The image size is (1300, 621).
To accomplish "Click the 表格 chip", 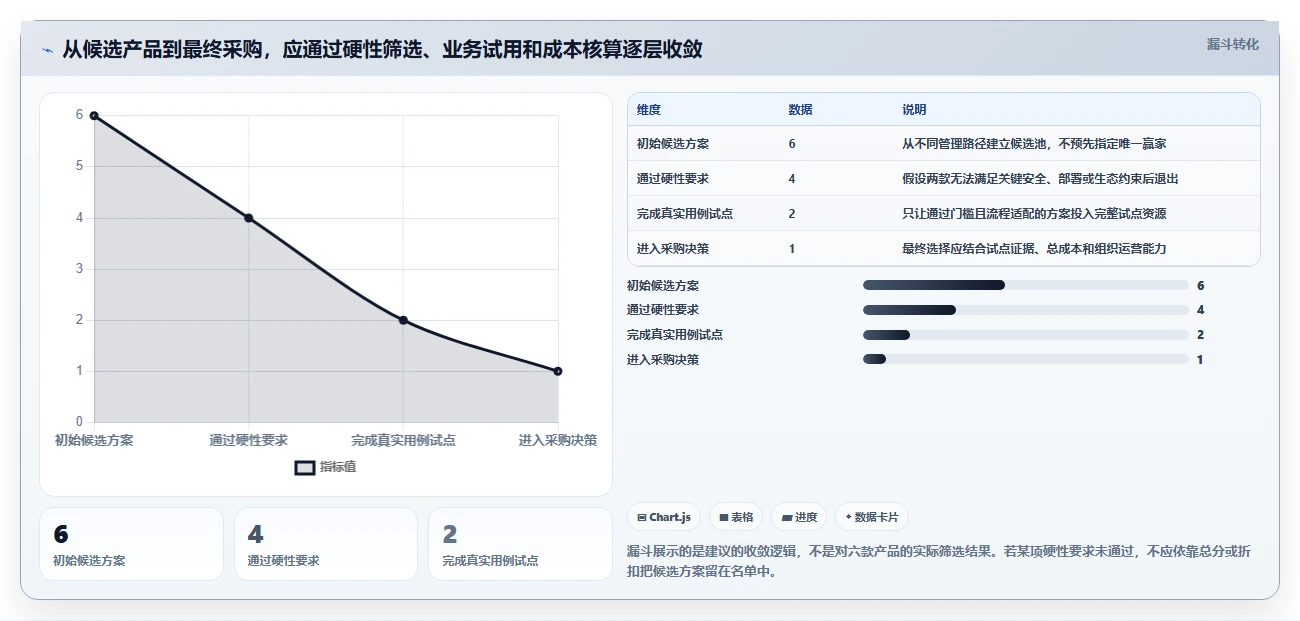I will coord(736,517).
